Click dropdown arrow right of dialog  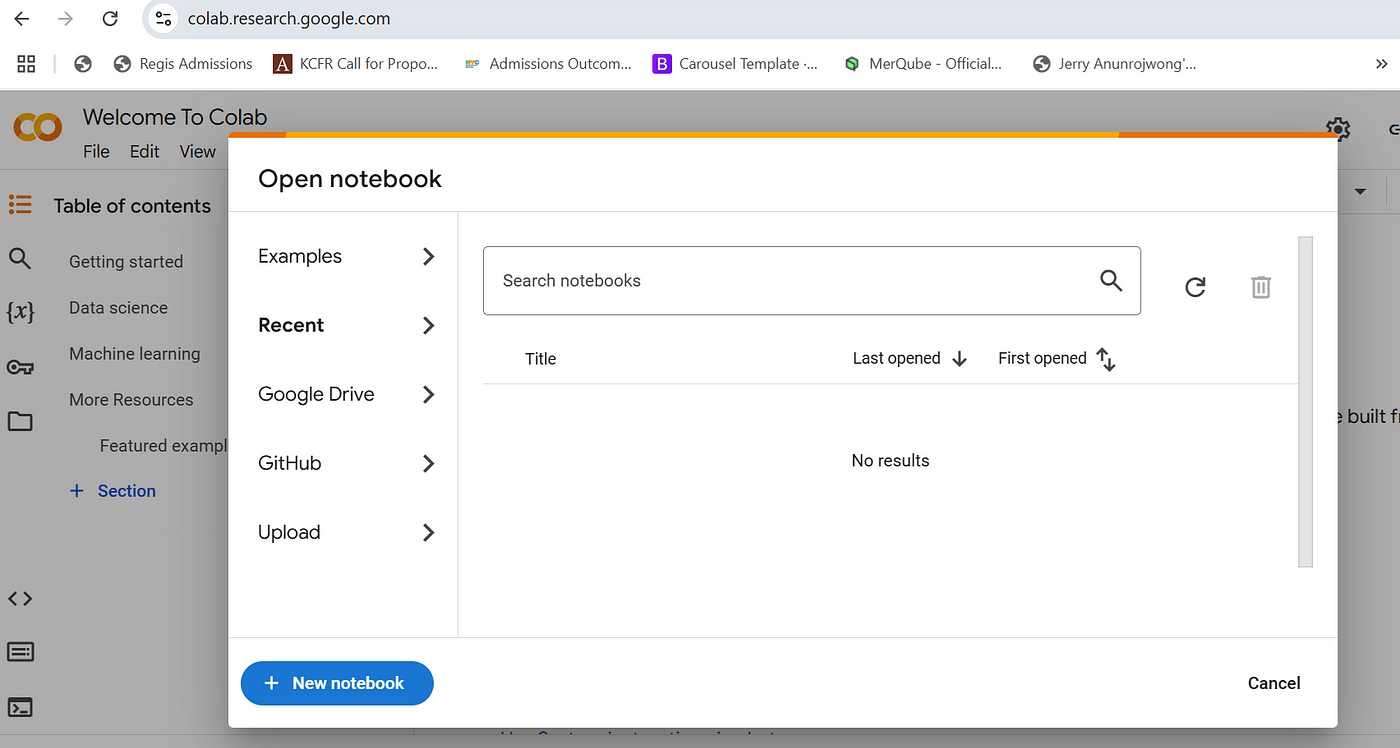[x=1360, y=191]
